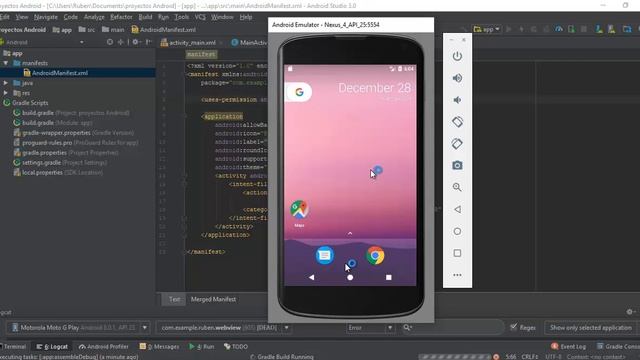Tap the phone's on-screen back button

(311, 278)
